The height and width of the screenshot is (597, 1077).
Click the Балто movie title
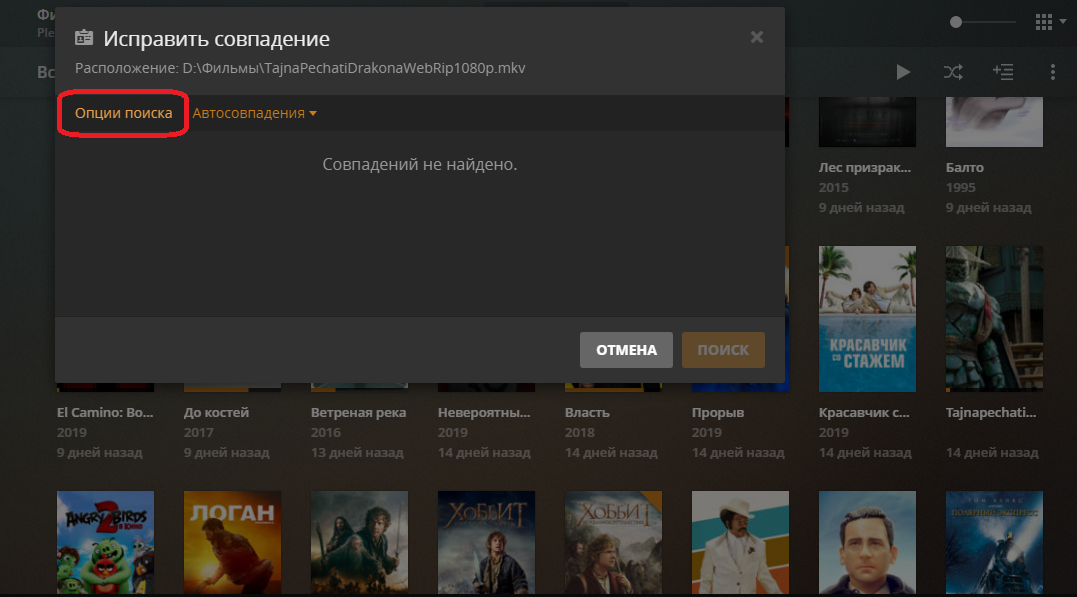(965, 167)
